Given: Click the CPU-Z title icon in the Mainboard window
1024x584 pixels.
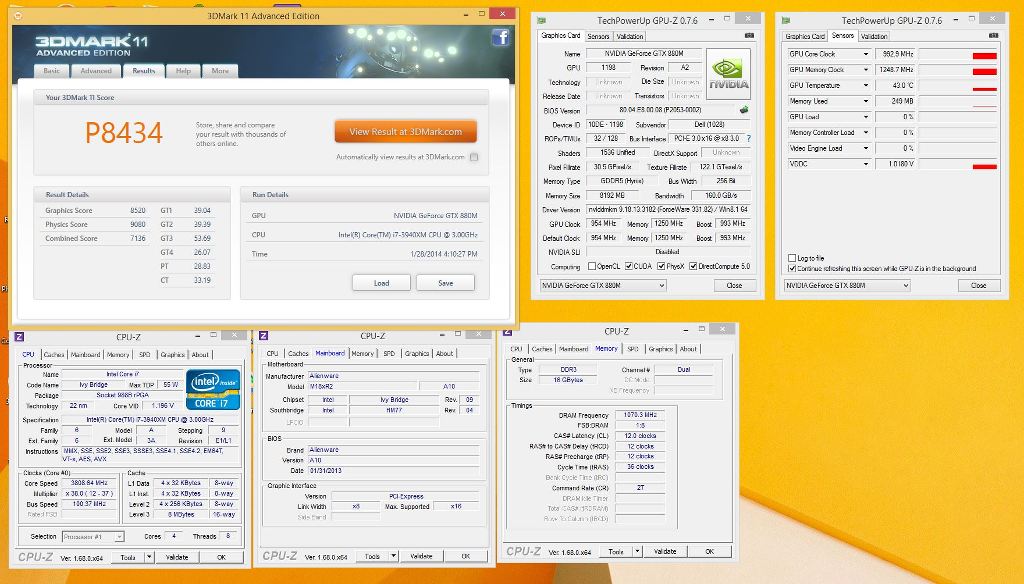Looking at the screenshot, I should 264,335.
